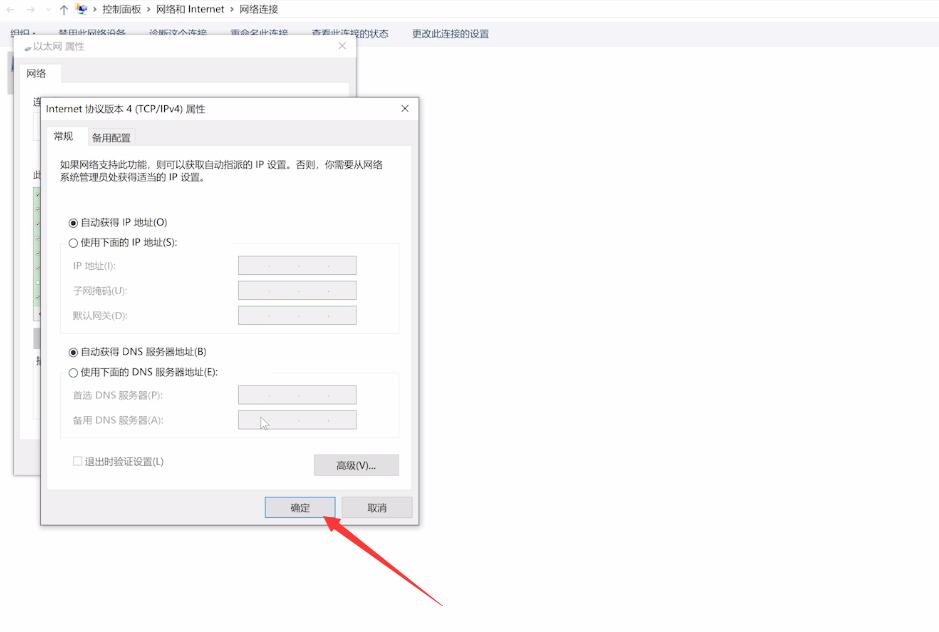This screenshot has height=632, width=939.
Task: Cancel the IPv4 dialog with 取消
Action: coord(377,507)
